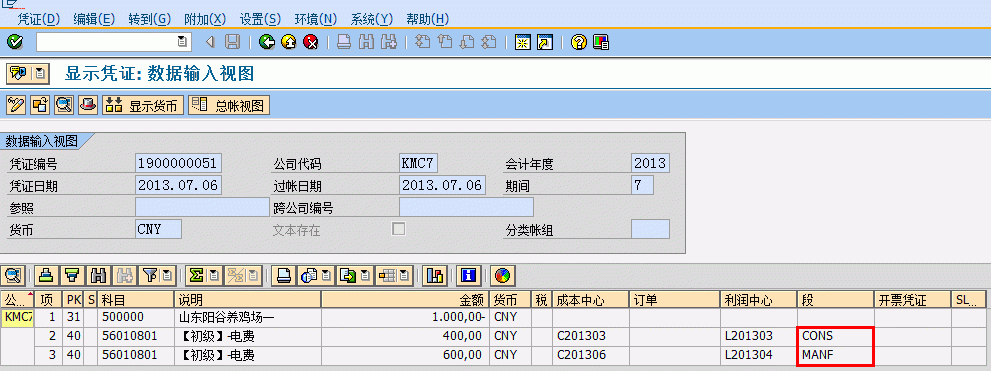Image resolution: width=991 pixels, height=371 pixels.
Task: Toggle the 文本存在 checkbox
Action: 398,229
